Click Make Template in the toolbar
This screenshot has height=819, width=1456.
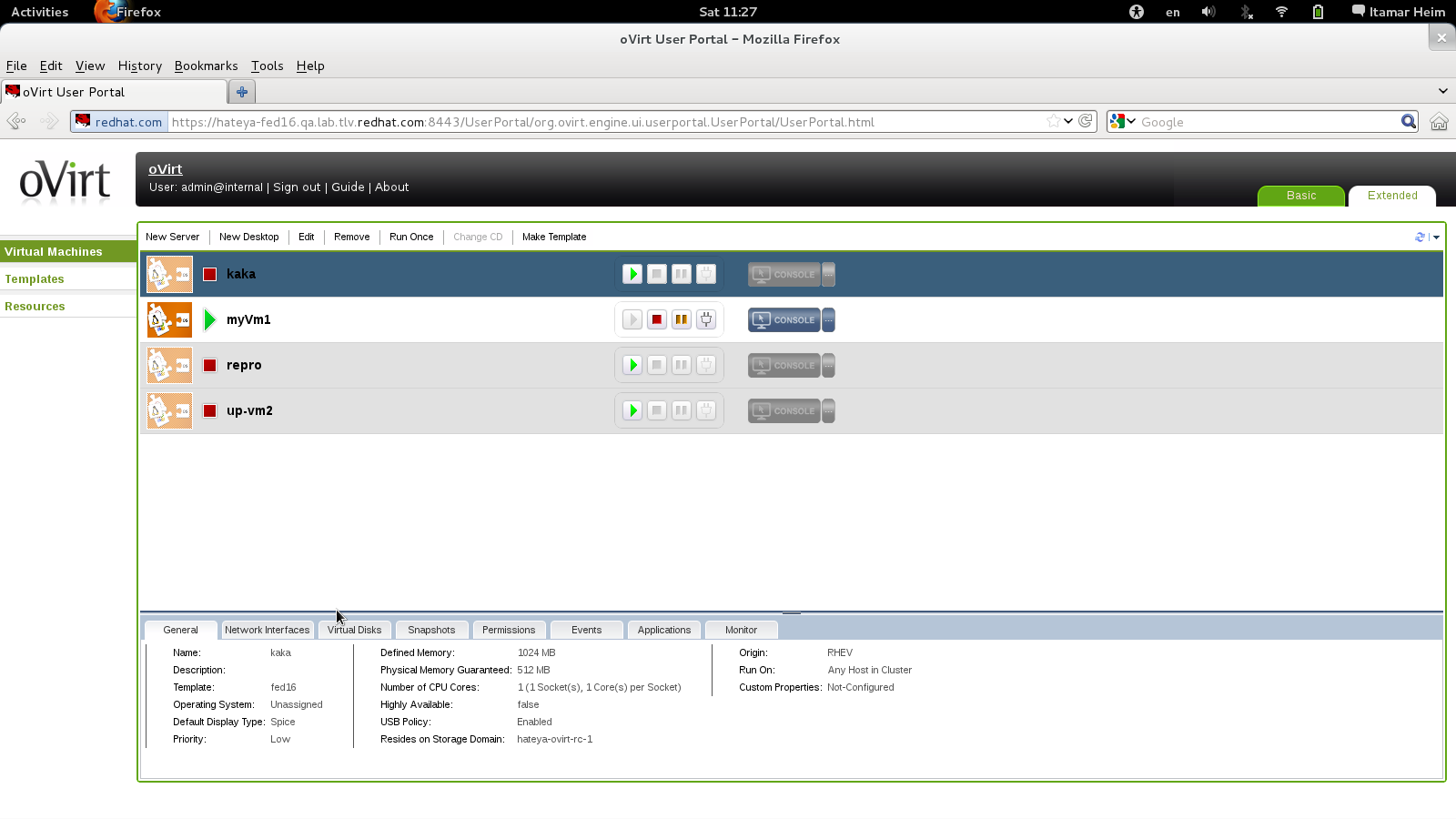[554, 237]
